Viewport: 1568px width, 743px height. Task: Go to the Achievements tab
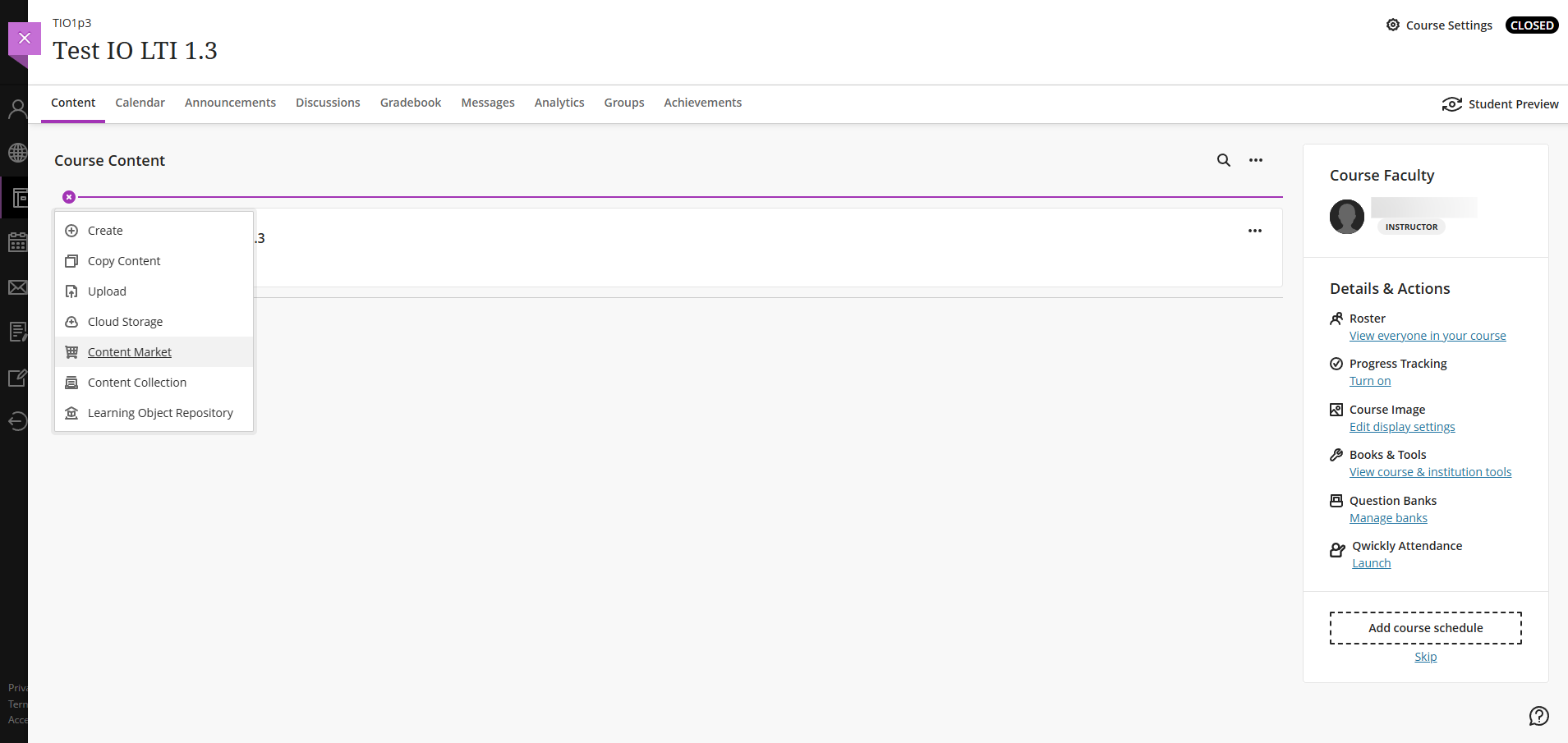[703, 103]
